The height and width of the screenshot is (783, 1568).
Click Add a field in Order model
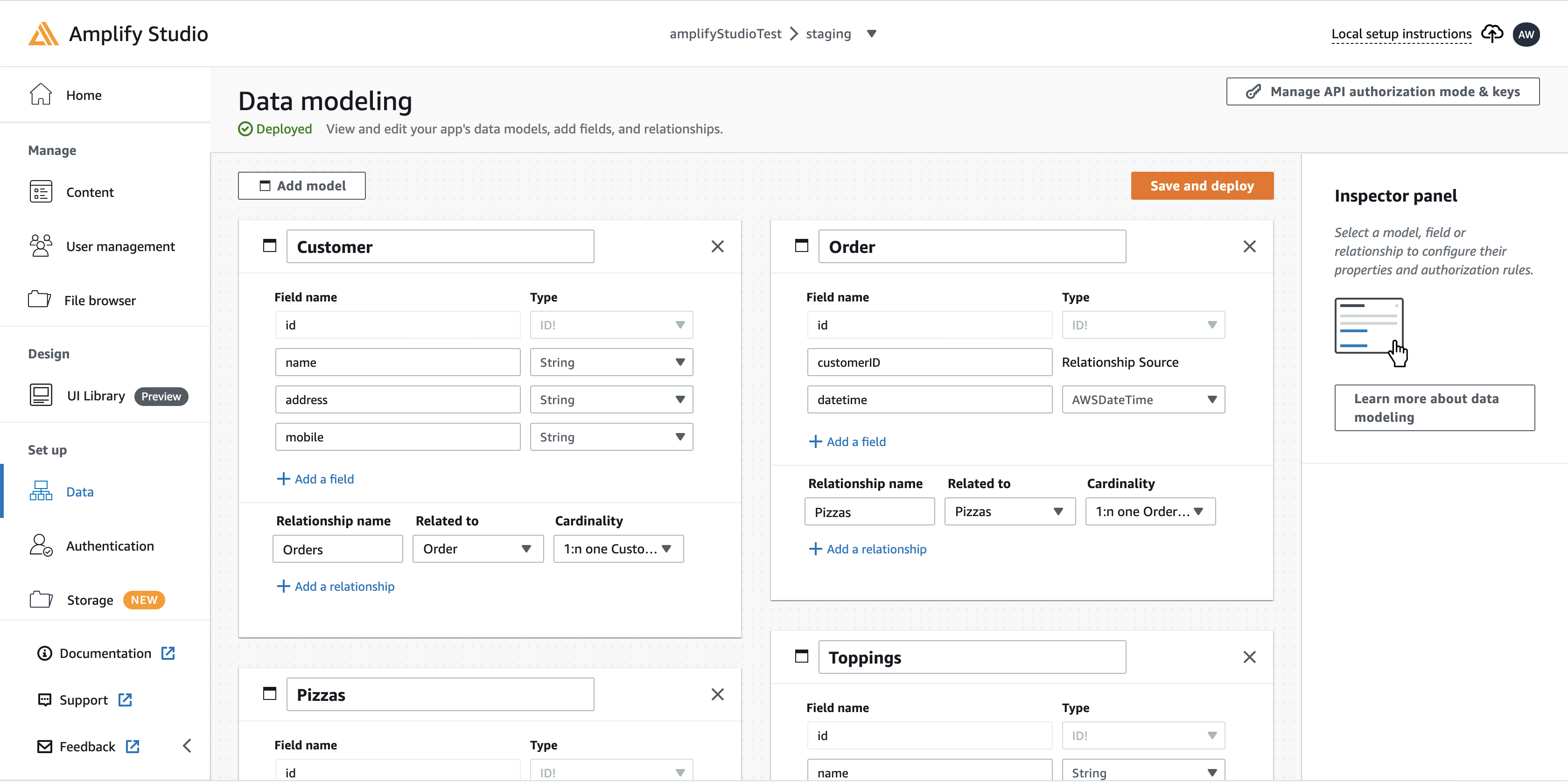(847, 442)
